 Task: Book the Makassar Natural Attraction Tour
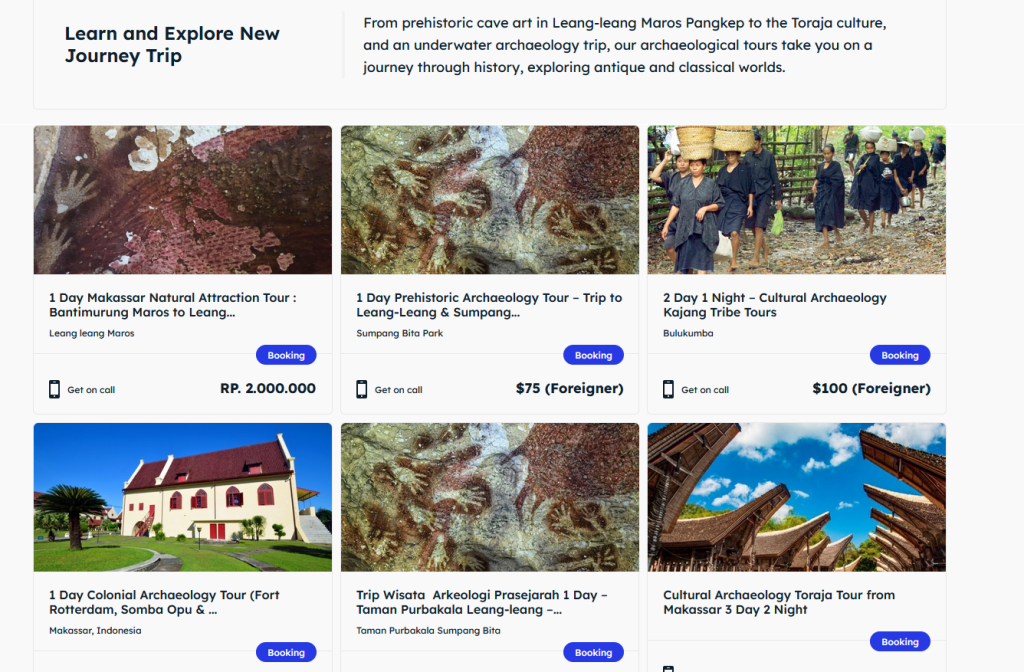(286, 355)
